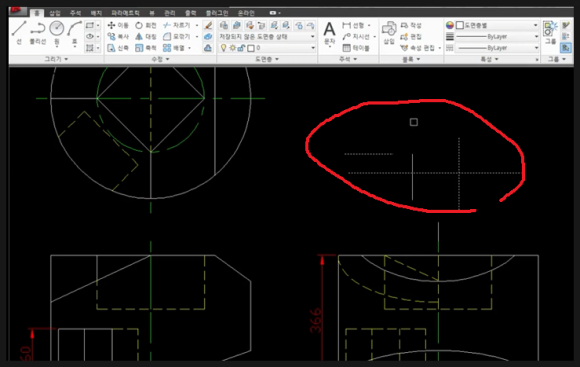
Task: Open the current layer dropdown showing 0
Action: click(x=267, y=48)
